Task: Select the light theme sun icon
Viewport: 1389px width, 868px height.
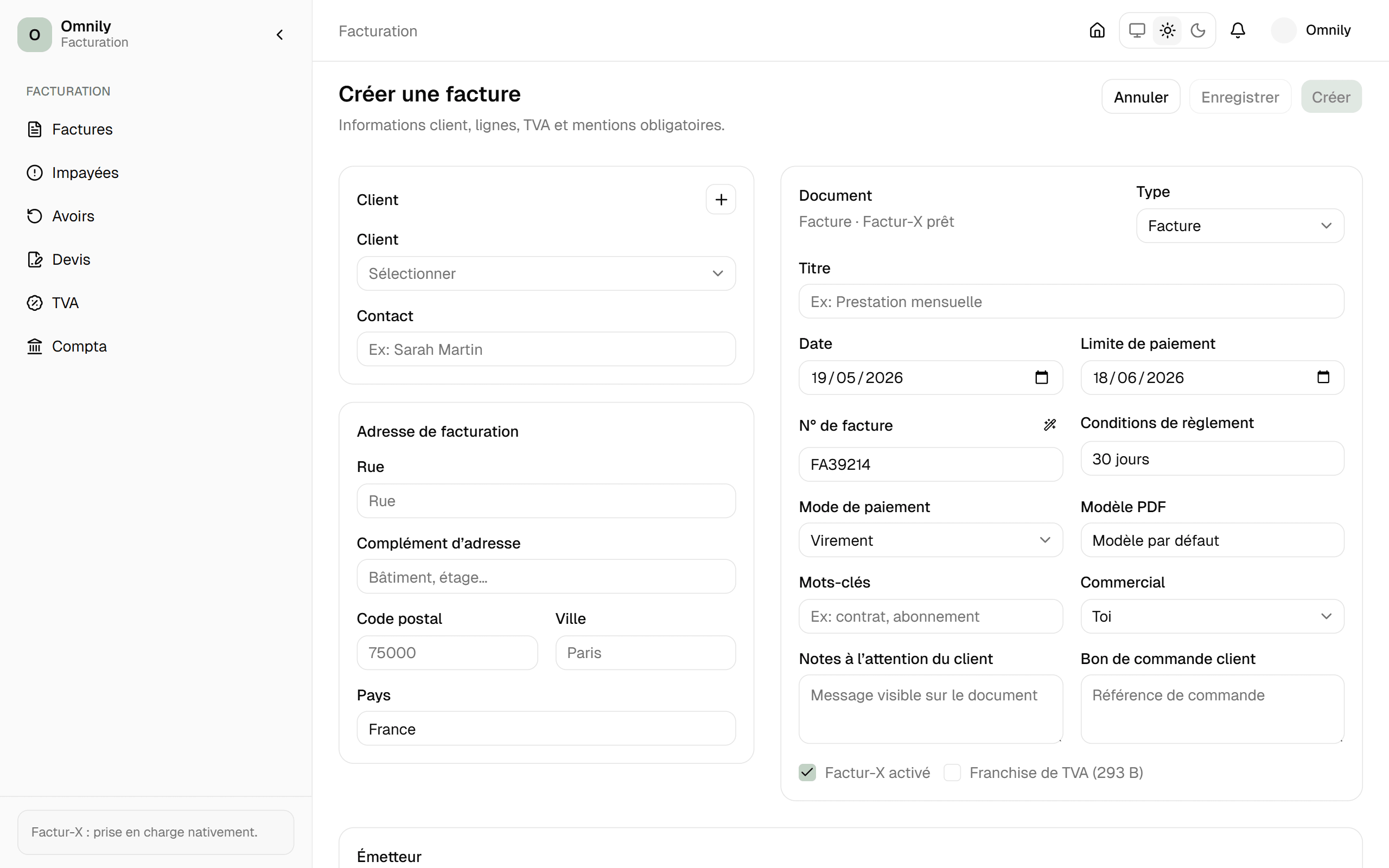Action: tap(1168, 30)
